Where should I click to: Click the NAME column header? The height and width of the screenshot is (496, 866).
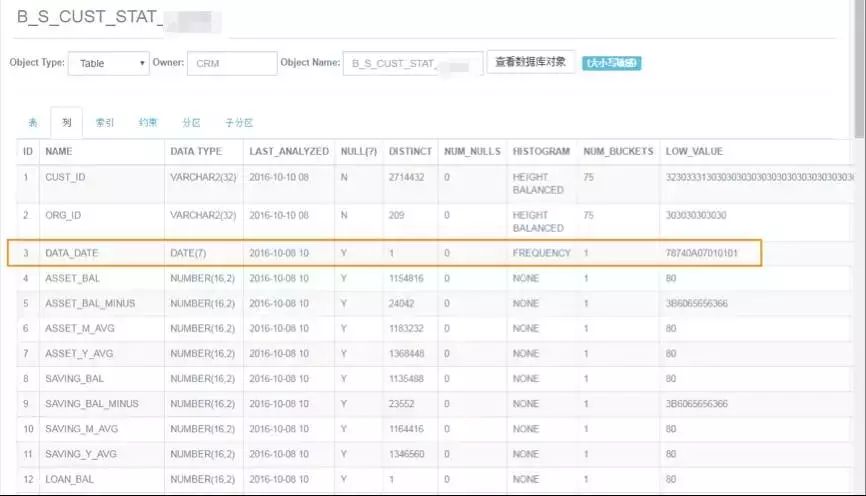pyautogui.click(x=59, y=151)
